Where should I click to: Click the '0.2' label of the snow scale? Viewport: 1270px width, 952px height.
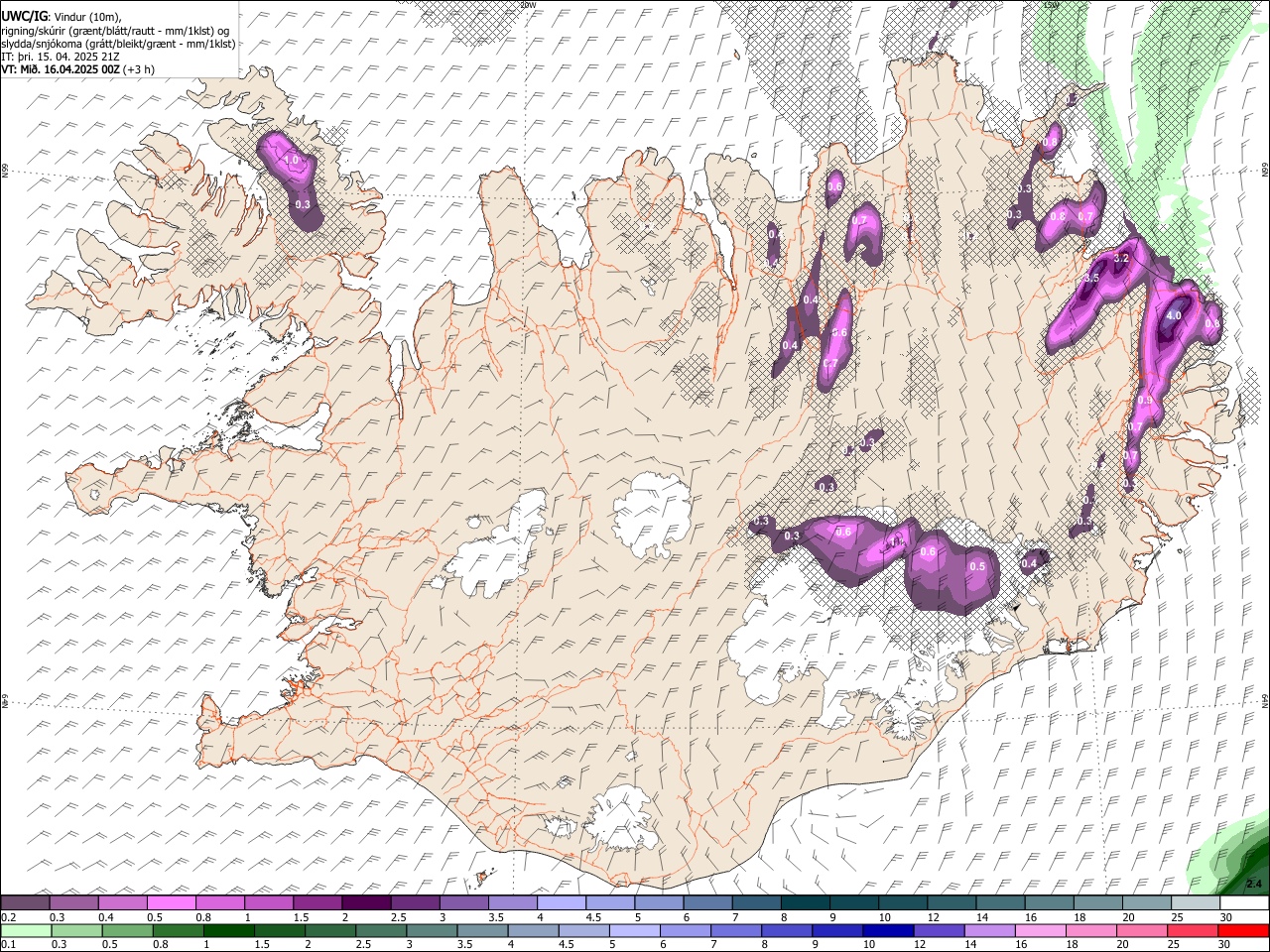point(9,917)
